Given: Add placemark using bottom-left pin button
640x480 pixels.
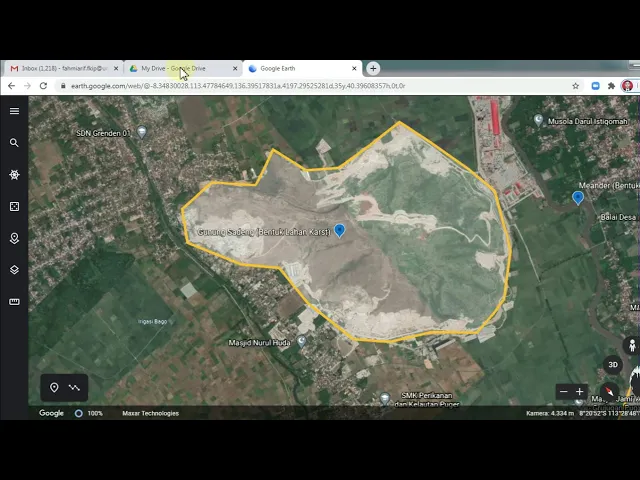Looking at the screenshot, I should click(x=54, y=387).
